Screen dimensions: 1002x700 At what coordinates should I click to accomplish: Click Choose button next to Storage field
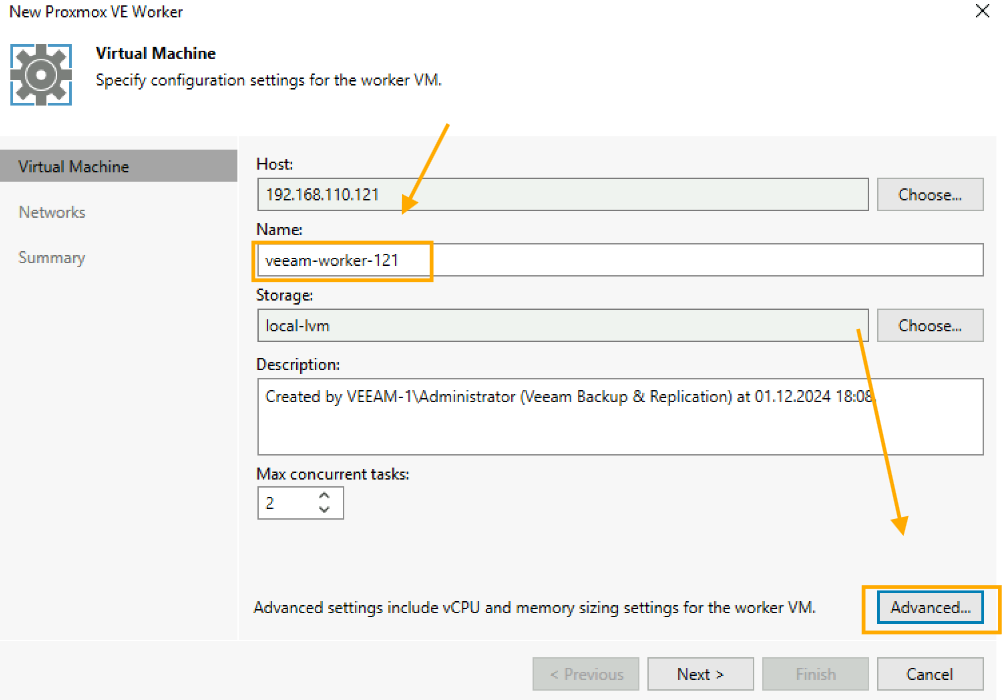929,325
